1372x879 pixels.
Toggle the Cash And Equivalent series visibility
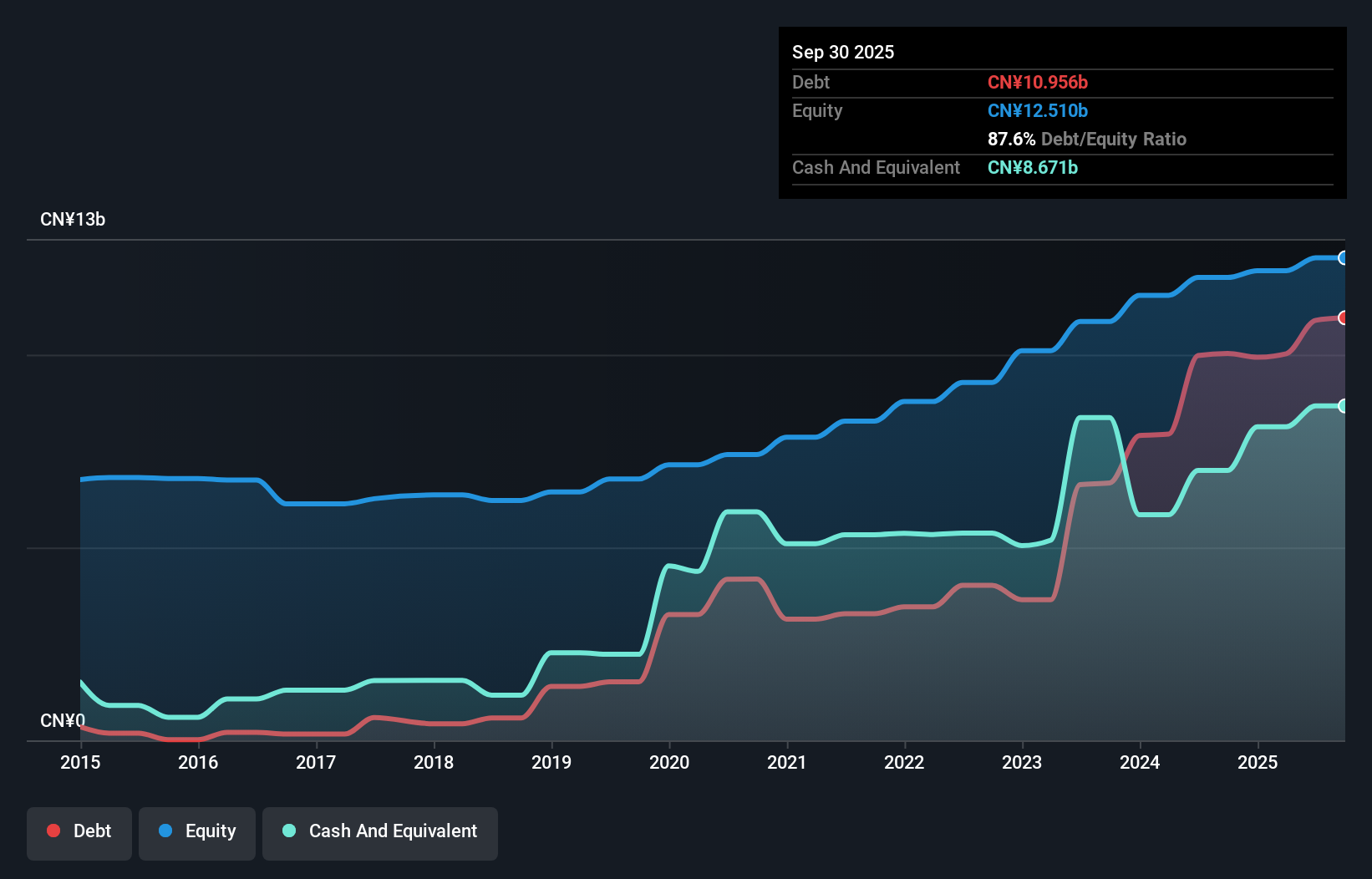point(380,831)
